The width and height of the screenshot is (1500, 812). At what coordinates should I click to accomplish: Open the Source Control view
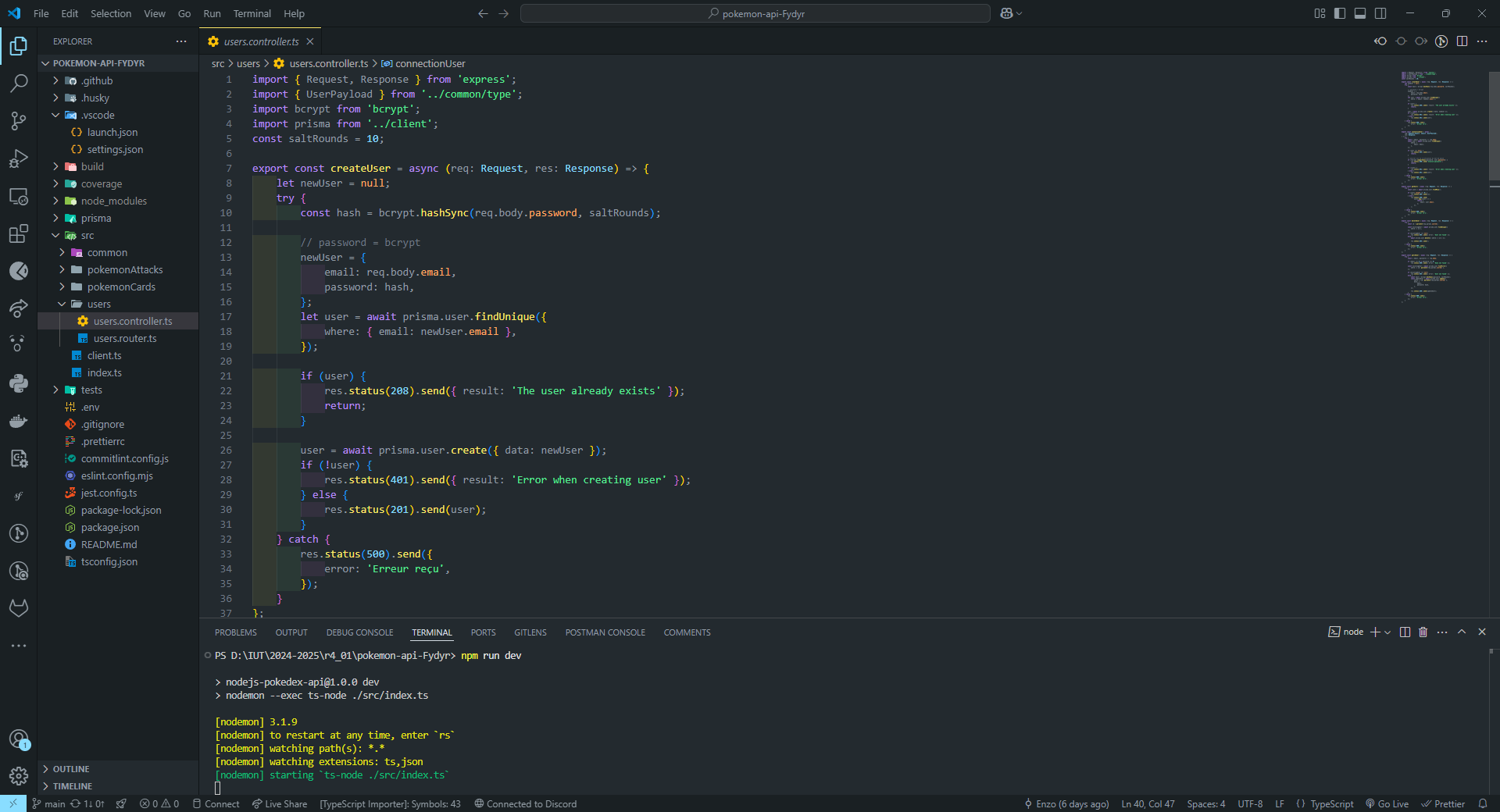coord(19,120)
